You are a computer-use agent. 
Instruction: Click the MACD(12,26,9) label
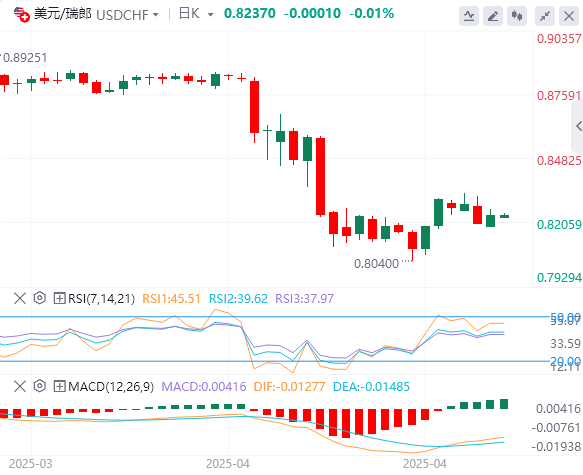[x=111, y=387]
